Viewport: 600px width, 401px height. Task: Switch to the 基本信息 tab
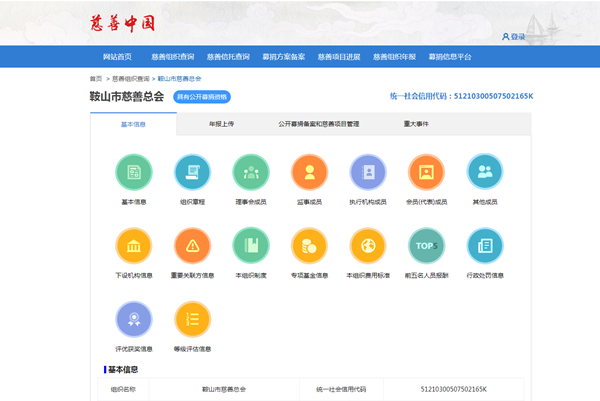pos(133,124)
